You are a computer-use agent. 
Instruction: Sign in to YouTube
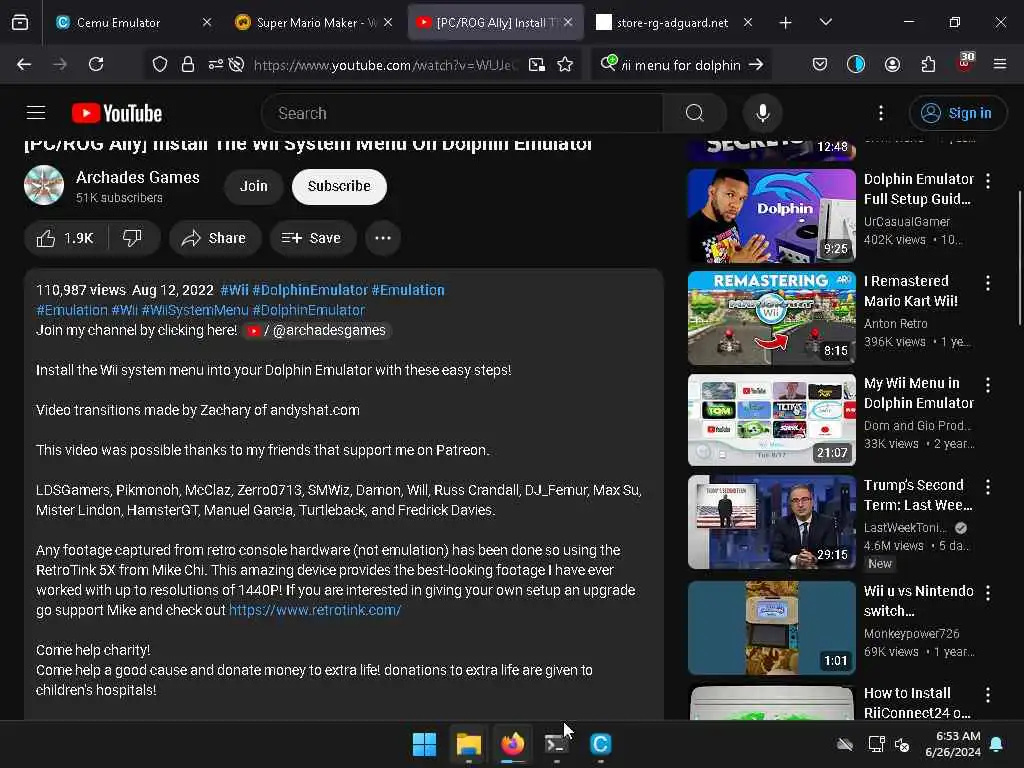click(x=957, y=113)
